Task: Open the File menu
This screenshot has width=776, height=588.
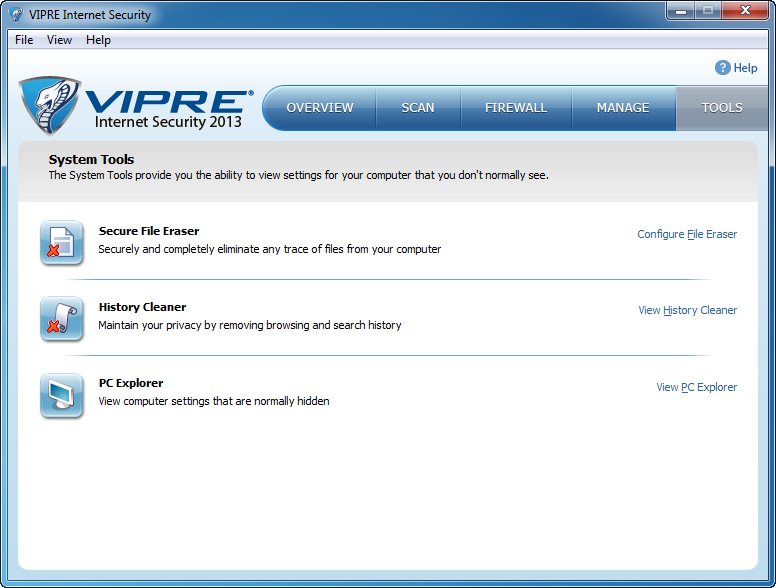Action: click(24, 40)
